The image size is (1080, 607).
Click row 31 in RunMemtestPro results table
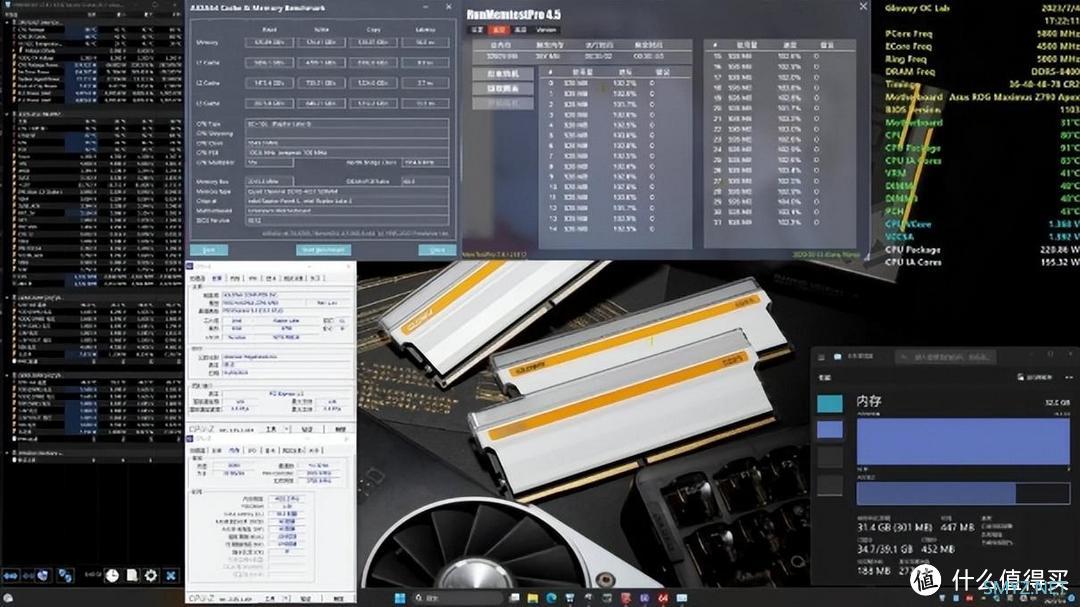click(781, 222)
